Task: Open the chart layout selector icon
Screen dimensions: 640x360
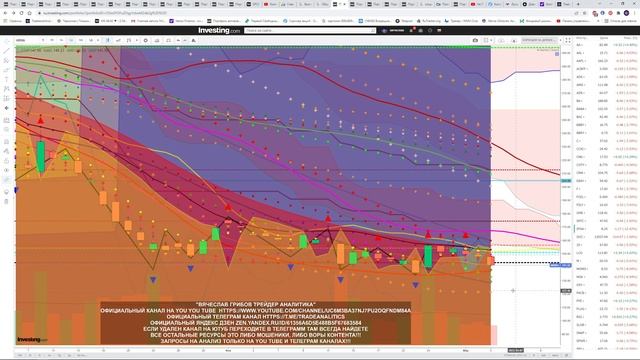Action: (x=486, y=40)
